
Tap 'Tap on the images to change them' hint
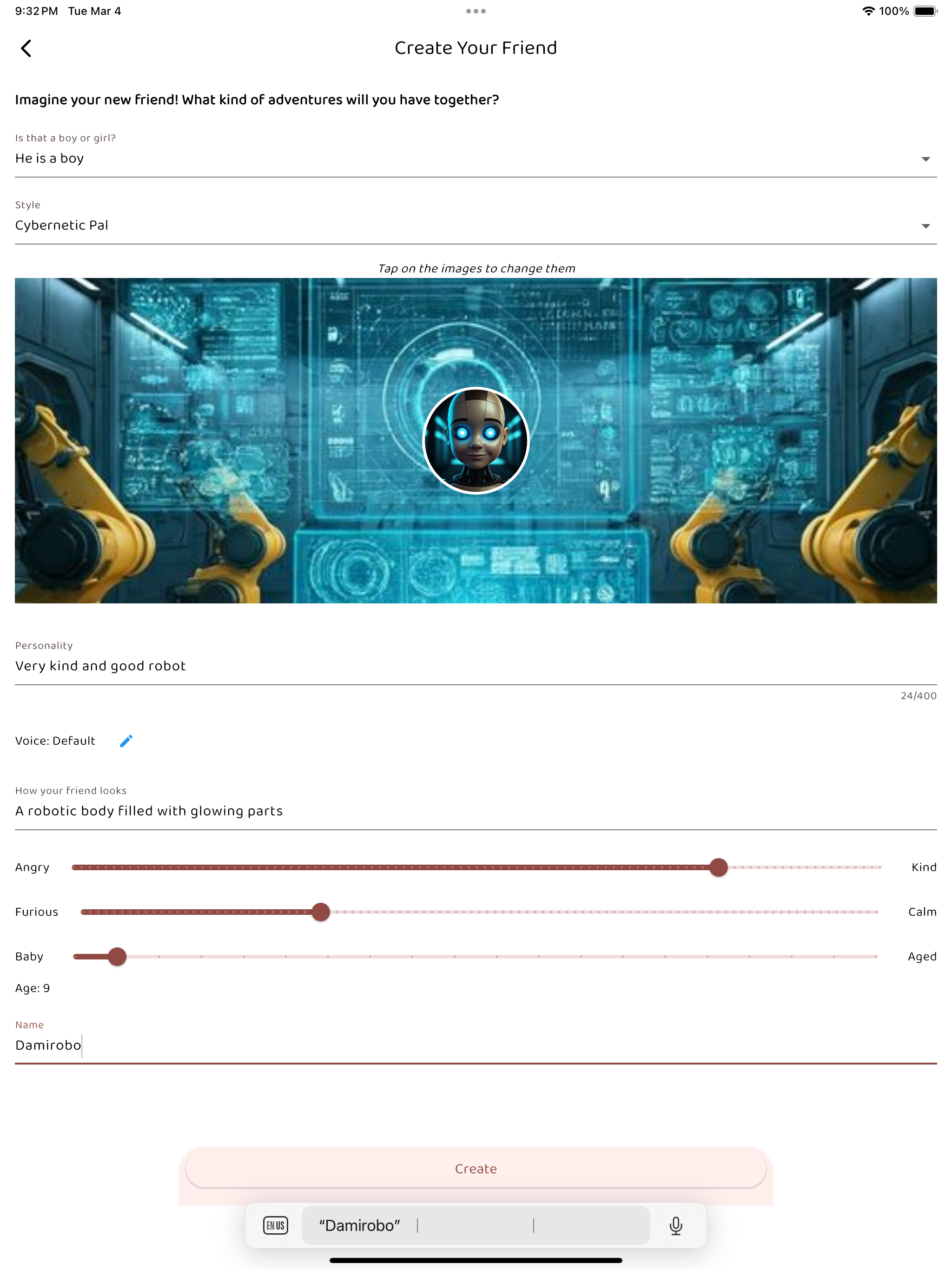pos(476,268)
